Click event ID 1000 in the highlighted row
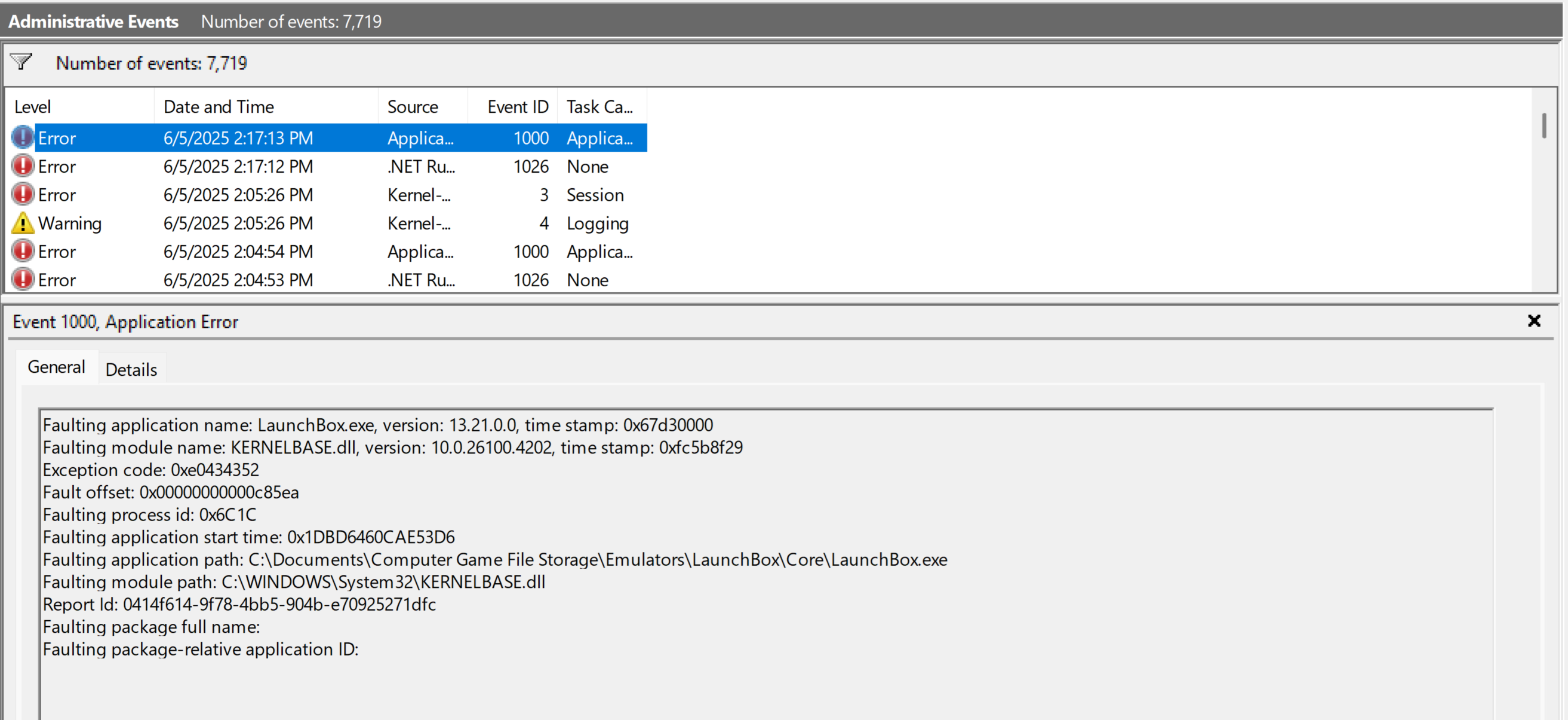 tap(531, 137)
